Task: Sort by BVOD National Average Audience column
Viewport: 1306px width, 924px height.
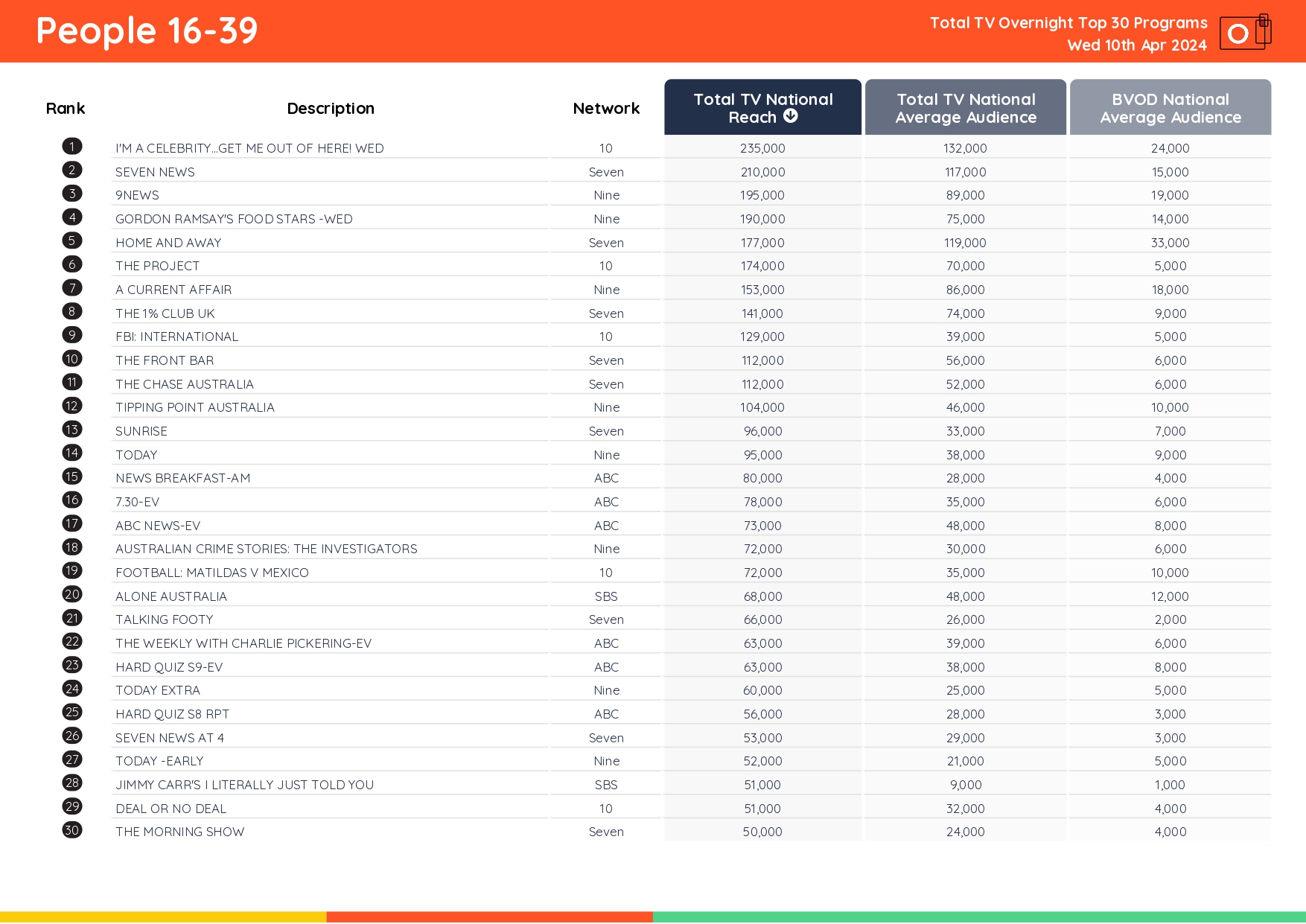Action: 1170,107
